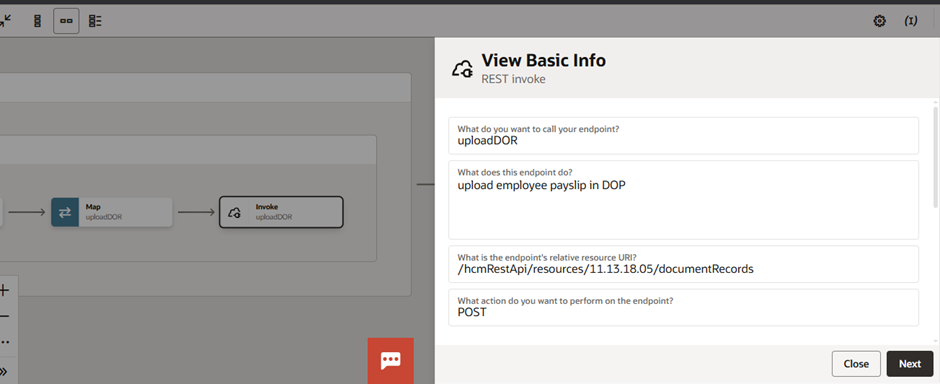
Task: Click the Next button
Action: (x=909, y=364)
